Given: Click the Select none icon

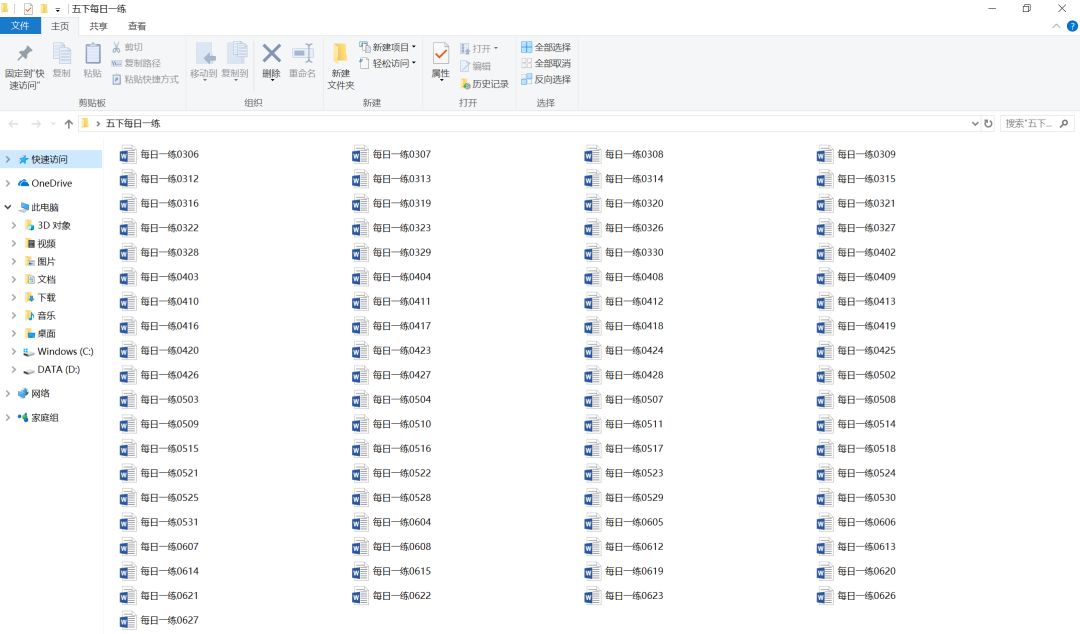Looking at the screenshot, I should (526, 63).
